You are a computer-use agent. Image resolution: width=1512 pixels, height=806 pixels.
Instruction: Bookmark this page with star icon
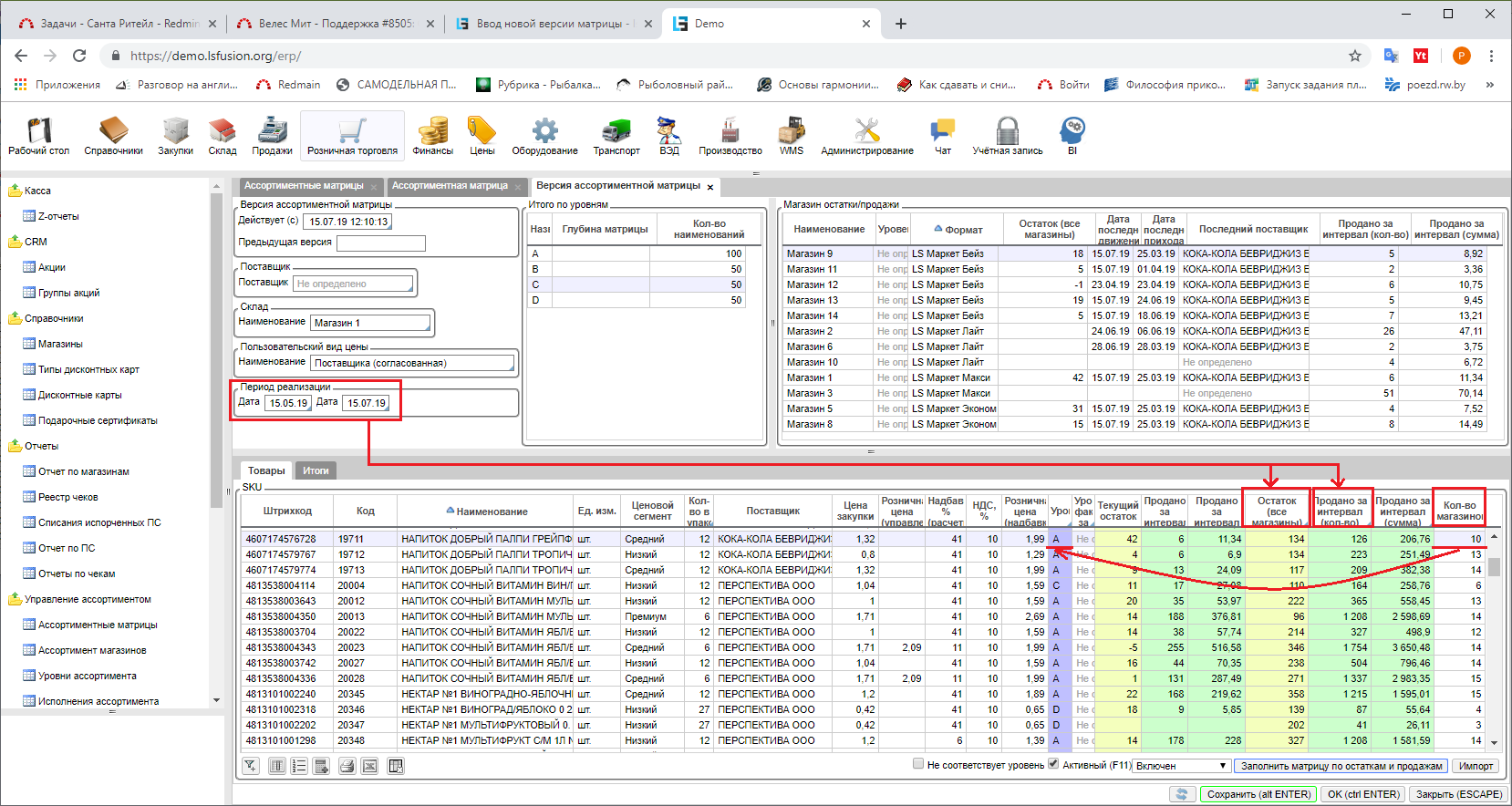coord(1355,56)
